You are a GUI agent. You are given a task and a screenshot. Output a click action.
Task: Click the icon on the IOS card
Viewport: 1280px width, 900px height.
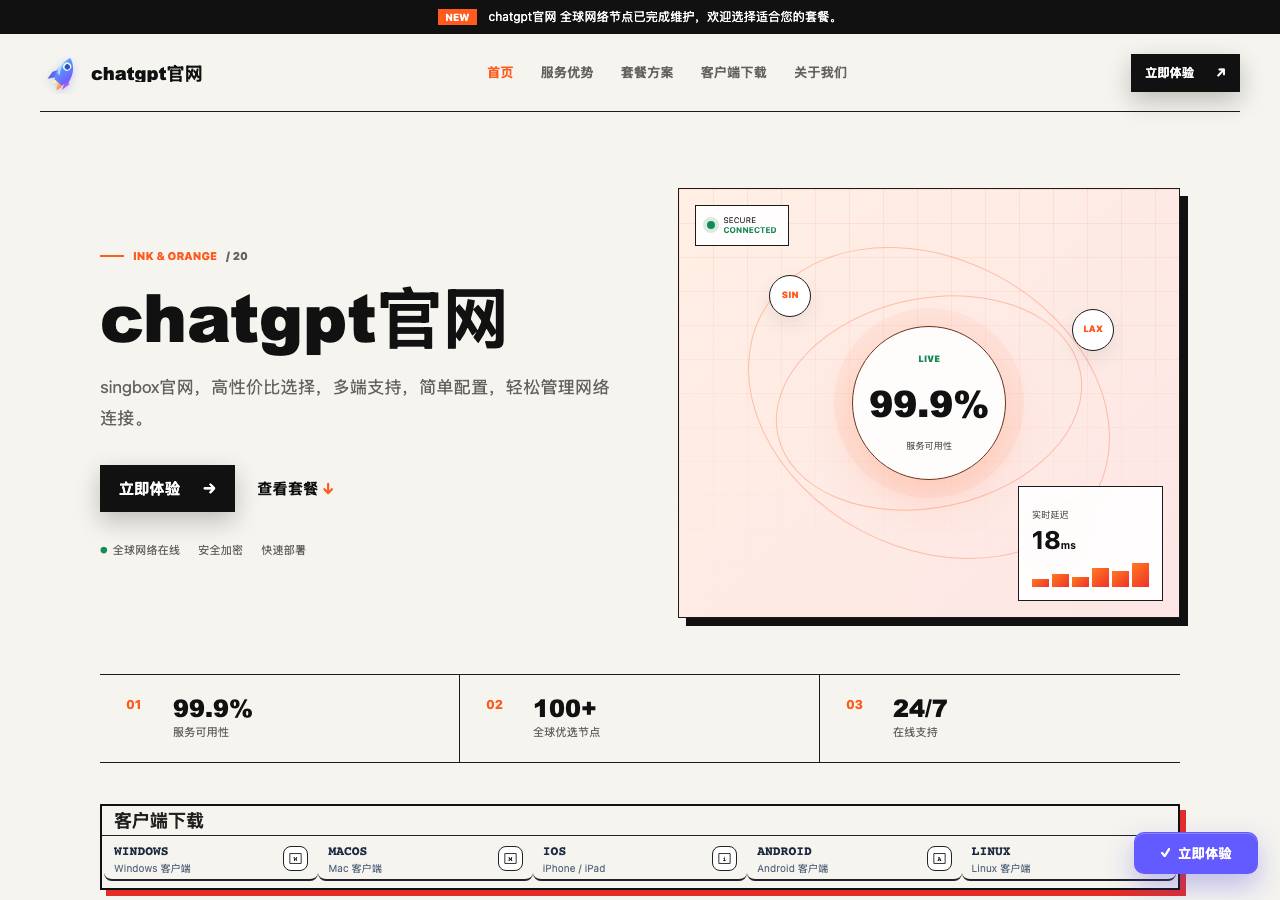tap(724, 858)
